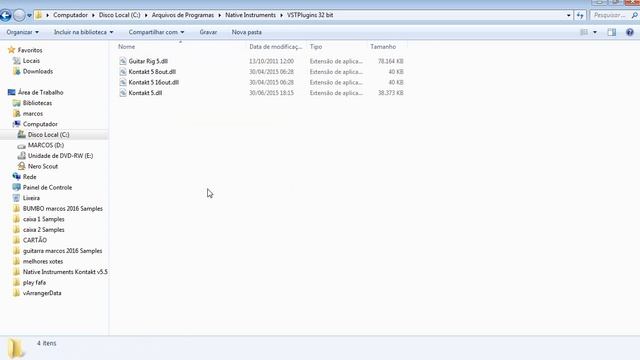The image size is (640, 360).
Task: Click the Gravar toolbar button
Action: pos(208,32)
